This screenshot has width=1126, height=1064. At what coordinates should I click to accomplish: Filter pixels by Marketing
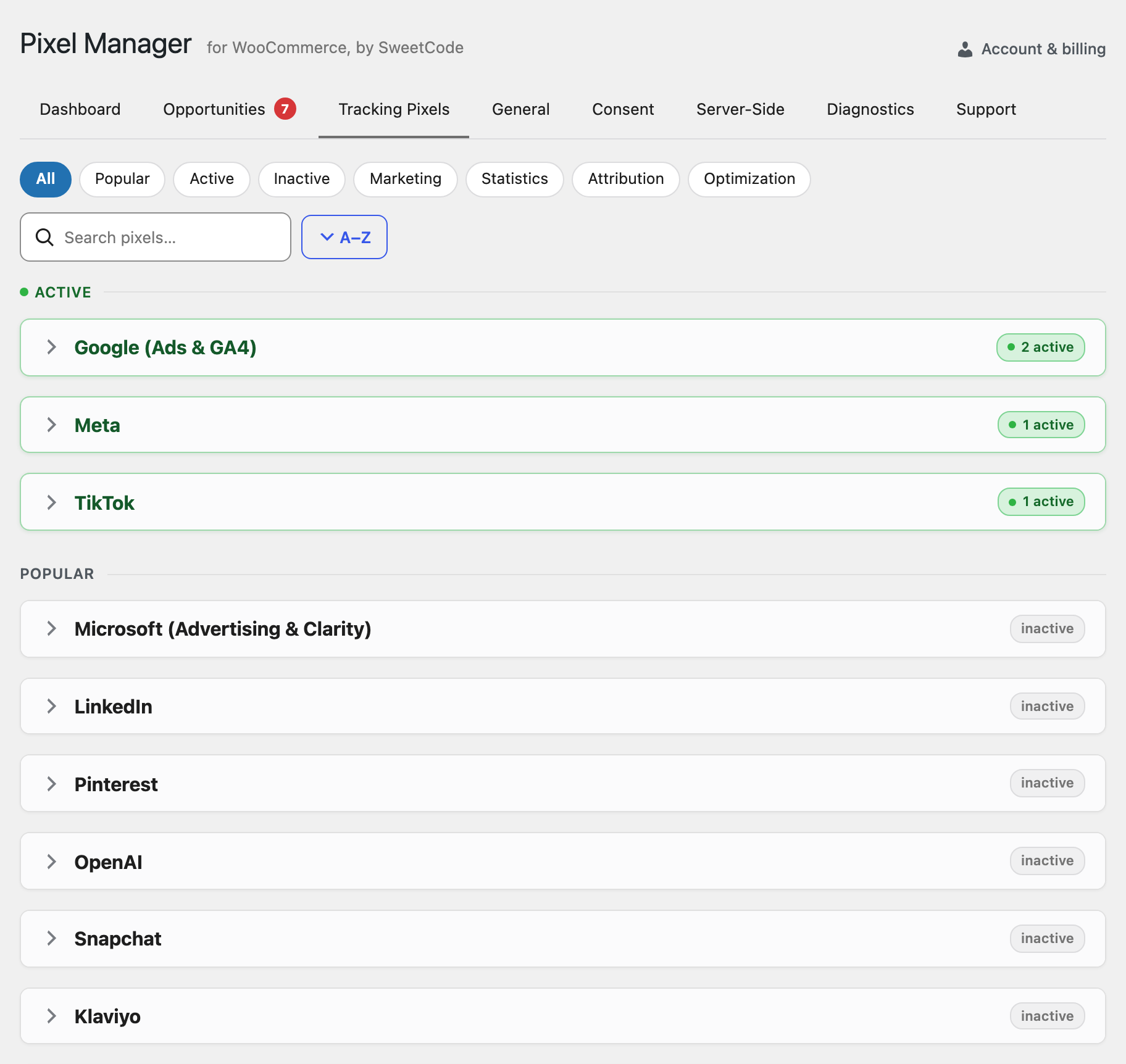point(406,179)
